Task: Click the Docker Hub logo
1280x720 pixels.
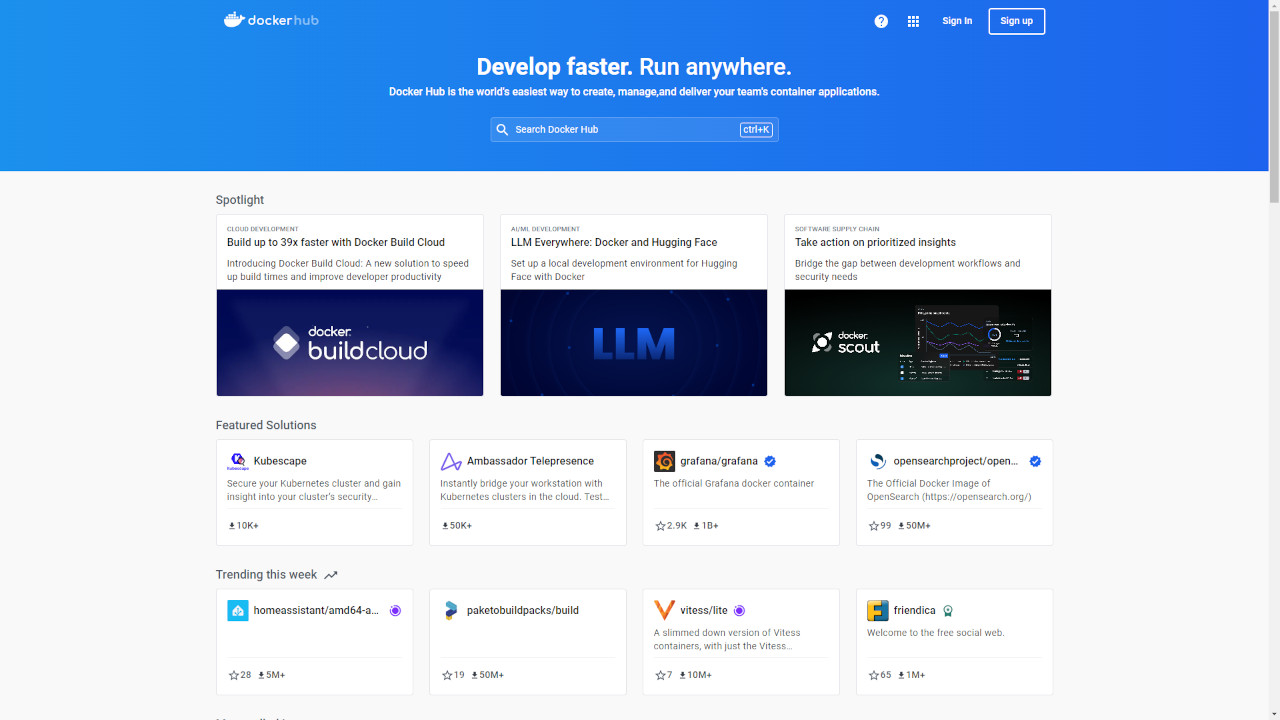Action: click(271, 20)
